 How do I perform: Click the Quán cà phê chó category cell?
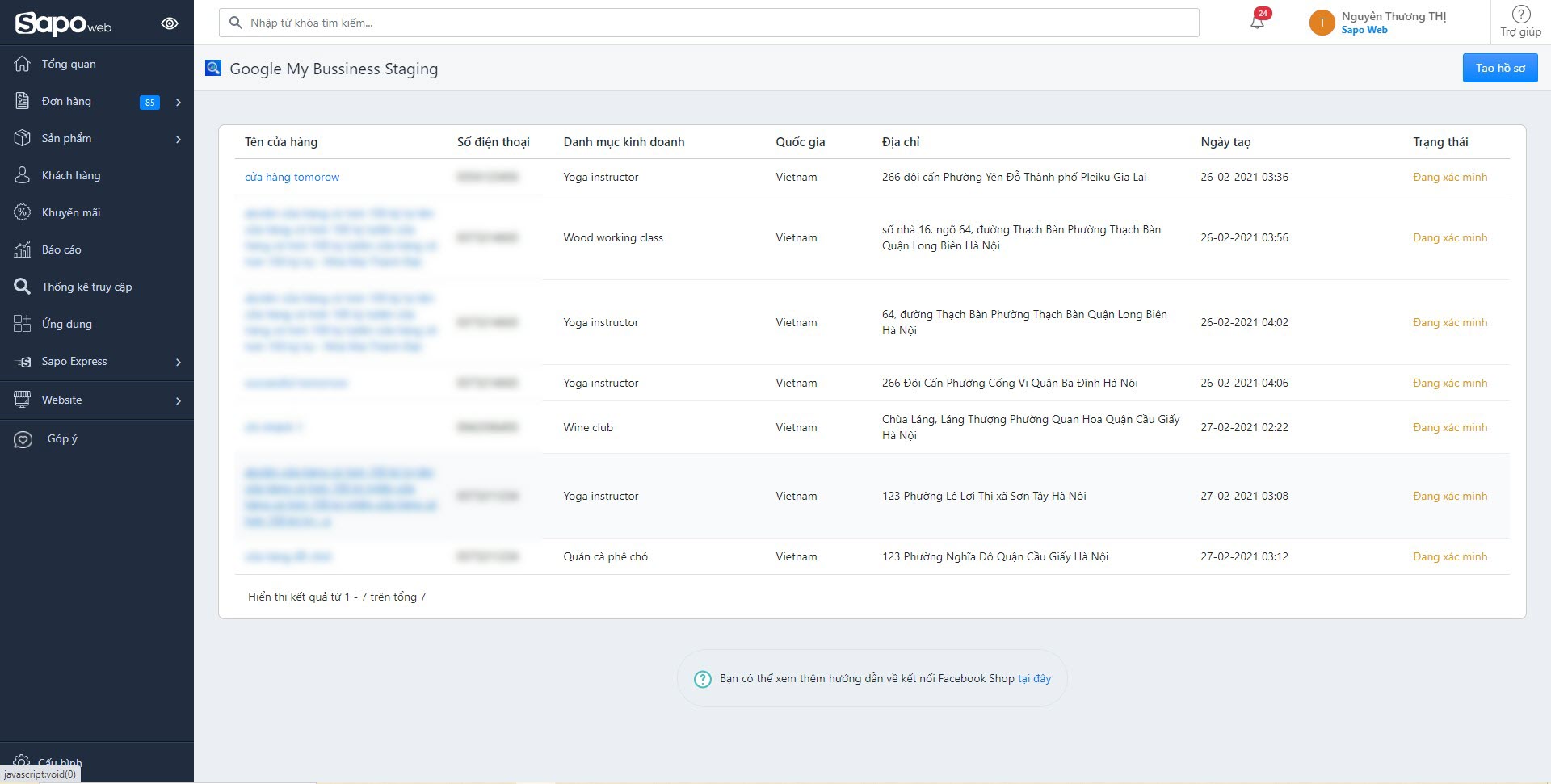pos(606,556)
